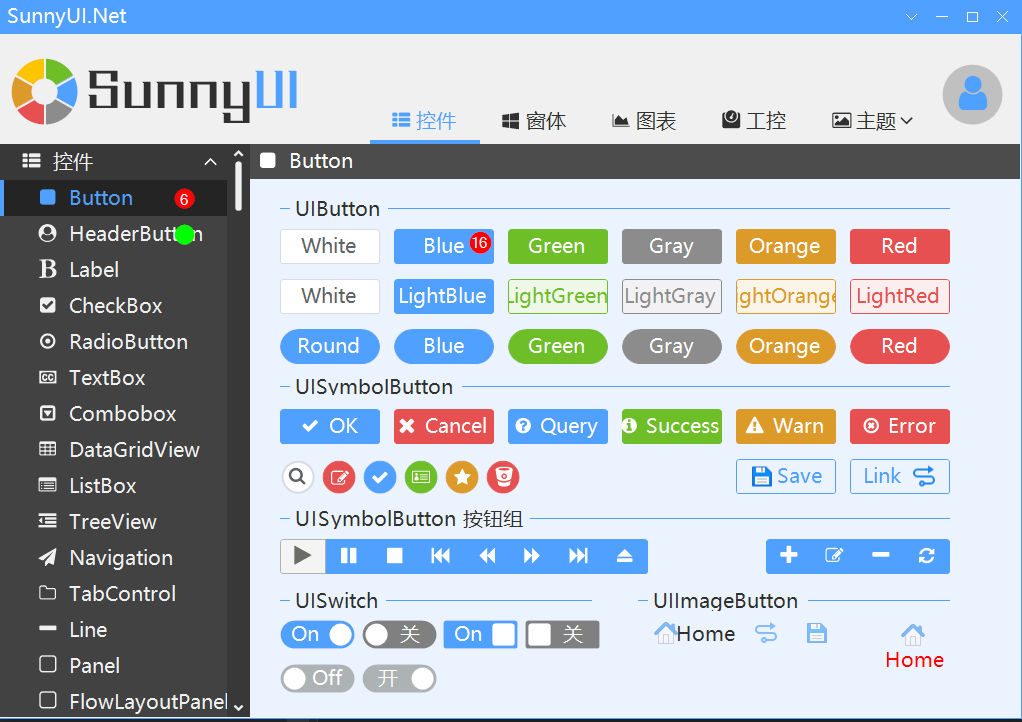The height and width of the screenshot is (722, 1022).
Task: Switch to the 工控 top tab
Action: [754, 121]
